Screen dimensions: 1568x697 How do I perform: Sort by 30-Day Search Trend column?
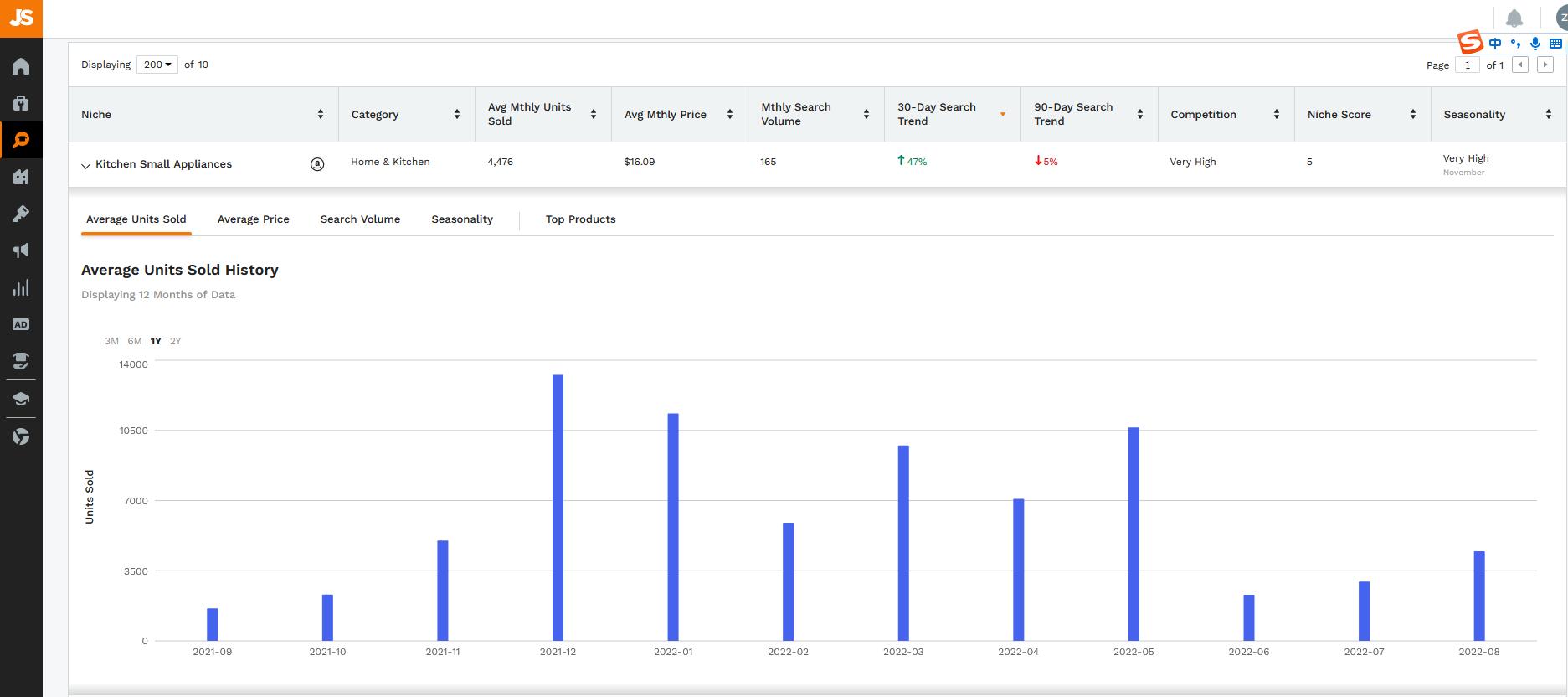[x=1002, y=115]
